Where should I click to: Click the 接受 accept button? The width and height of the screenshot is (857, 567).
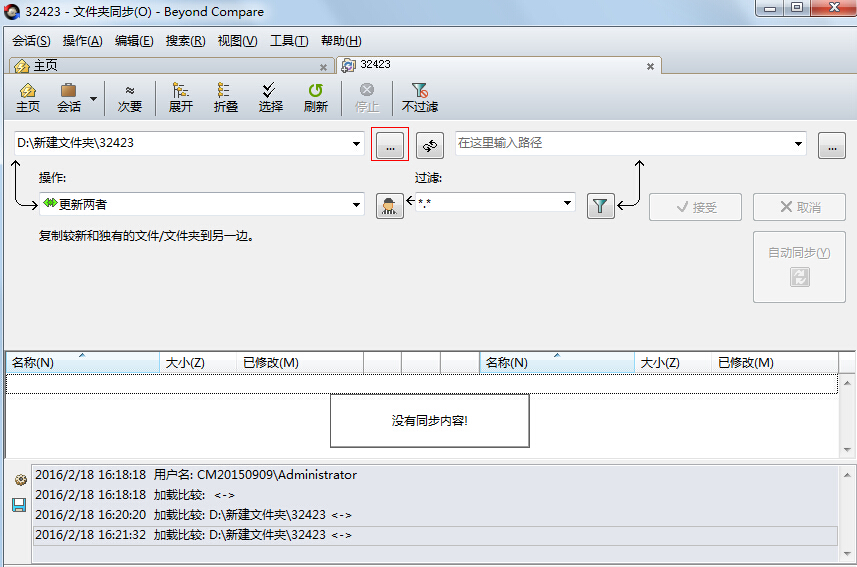click(695, 207)
